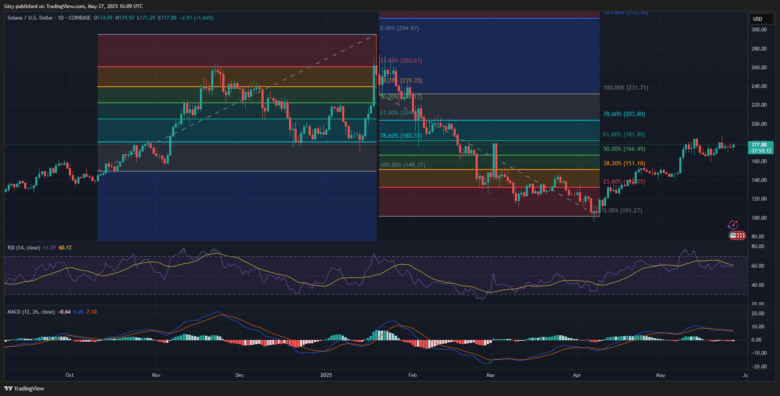Click the RSI value 60.12 in legend
Viewport: 780px width, 396px height.
65,247
